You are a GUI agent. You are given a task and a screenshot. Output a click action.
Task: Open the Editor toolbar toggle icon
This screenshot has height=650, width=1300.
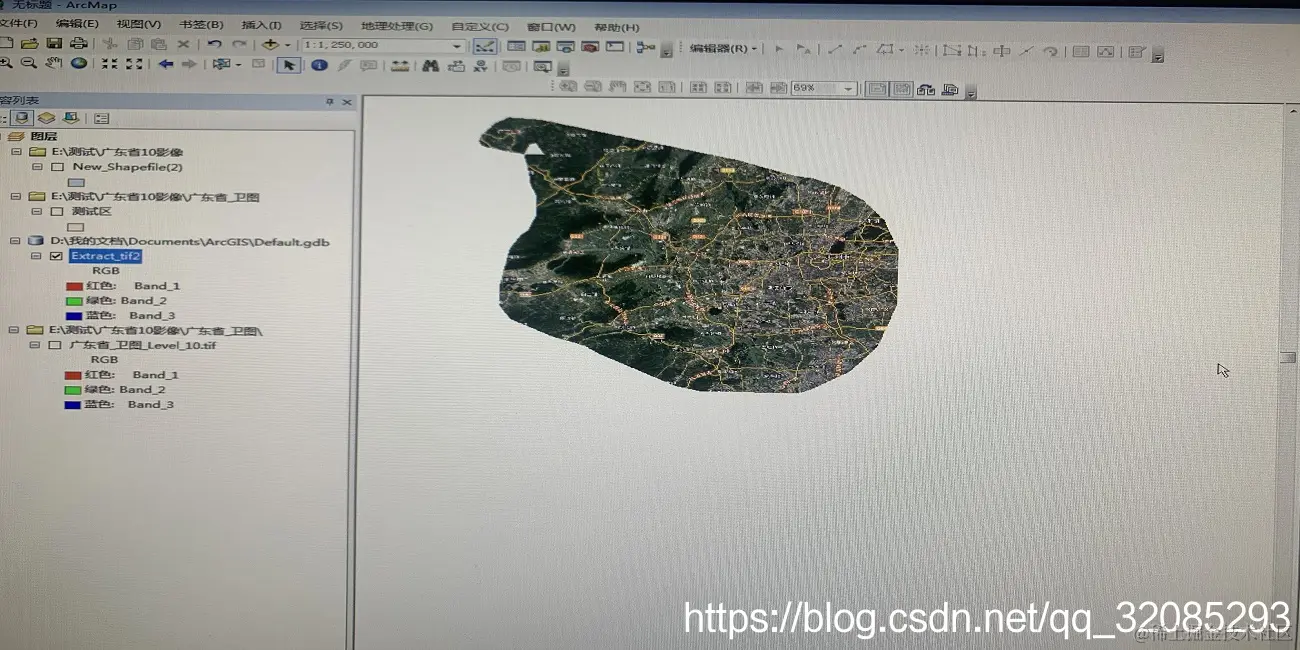tap(484, 46)
